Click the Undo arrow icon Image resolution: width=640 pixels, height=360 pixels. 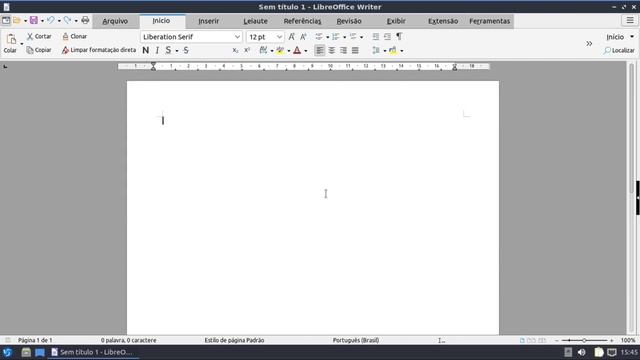[51, 20]
